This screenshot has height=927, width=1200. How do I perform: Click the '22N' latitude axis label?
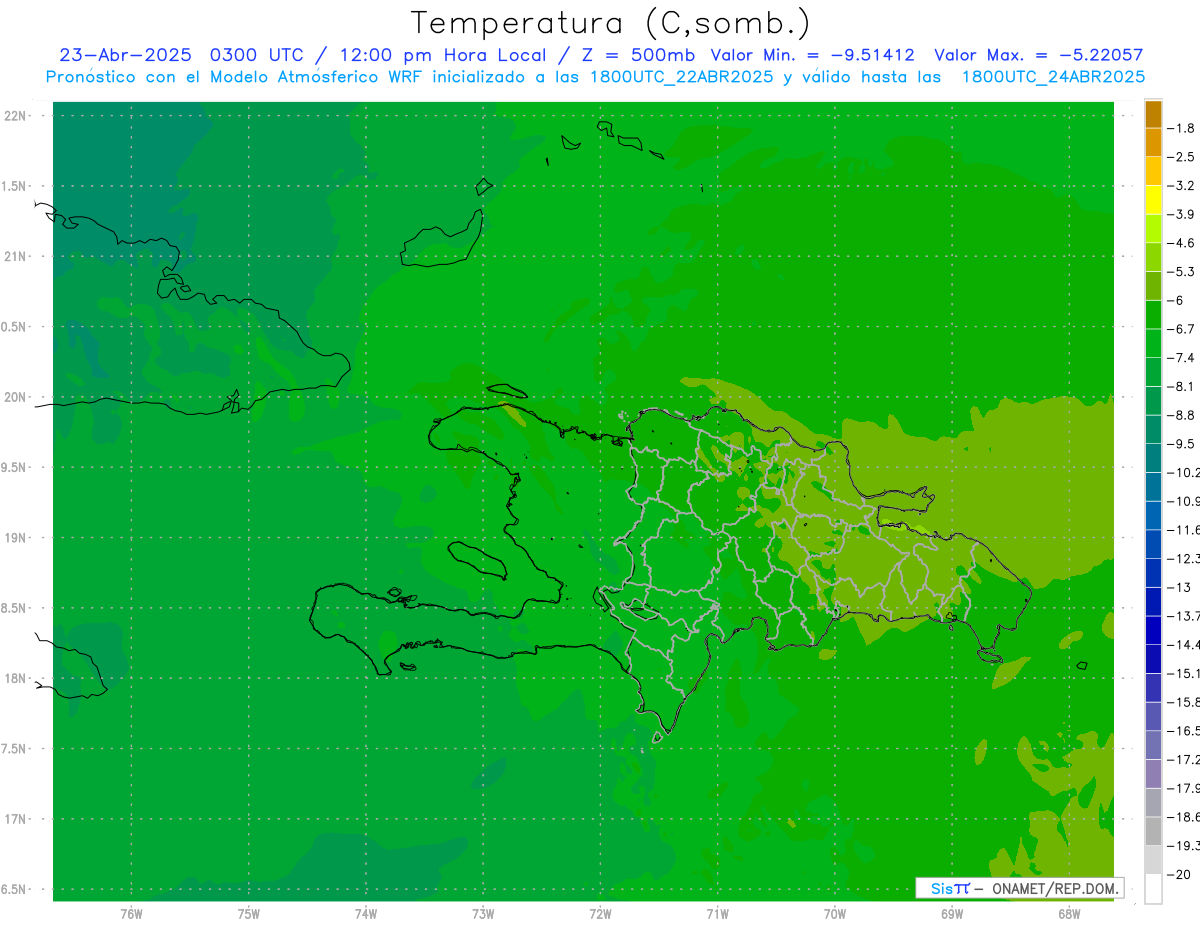tap(15, 116)
